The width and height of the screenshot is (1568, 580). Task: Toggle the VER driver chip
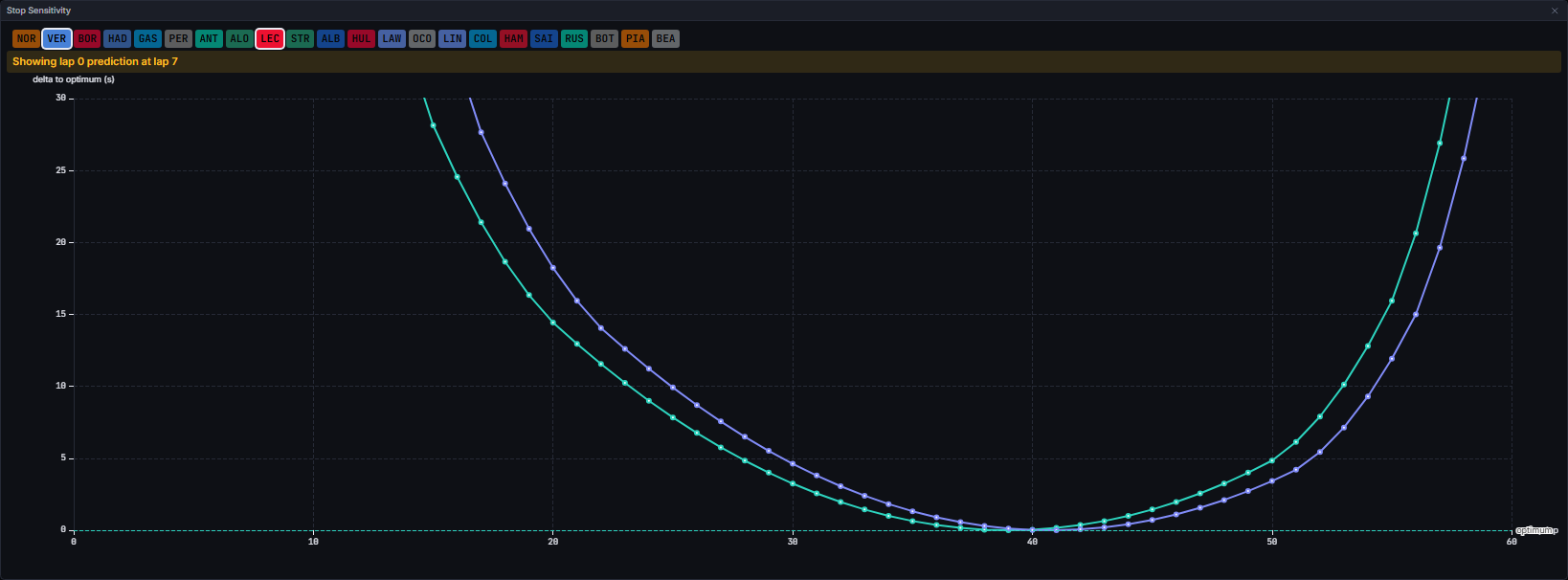56,39
